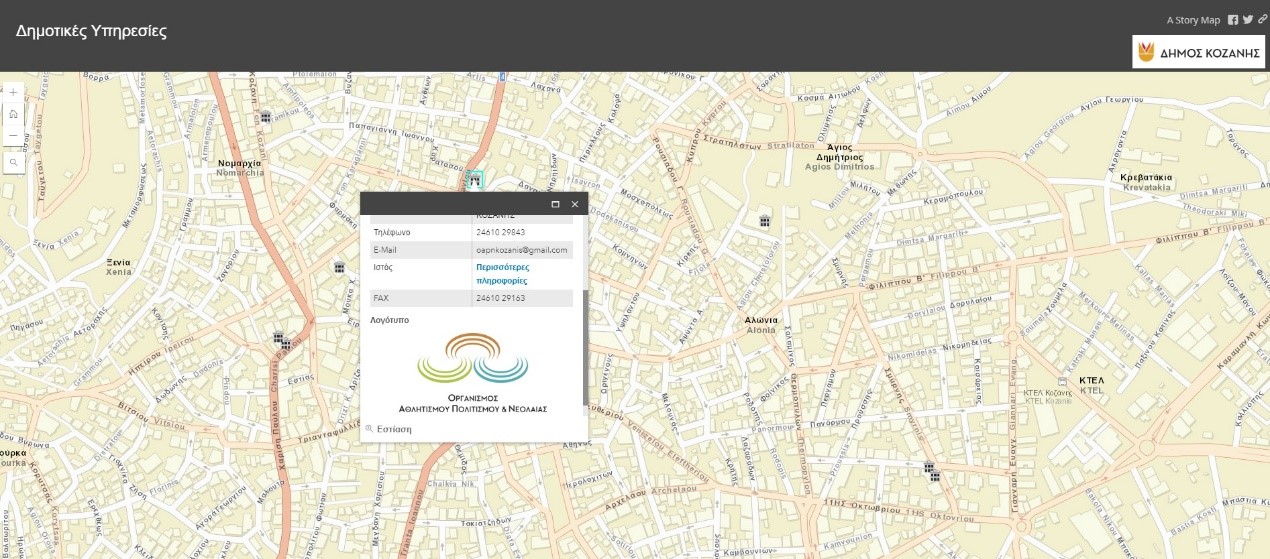
Task: Close the info popup window
Action: pos(574,204)
